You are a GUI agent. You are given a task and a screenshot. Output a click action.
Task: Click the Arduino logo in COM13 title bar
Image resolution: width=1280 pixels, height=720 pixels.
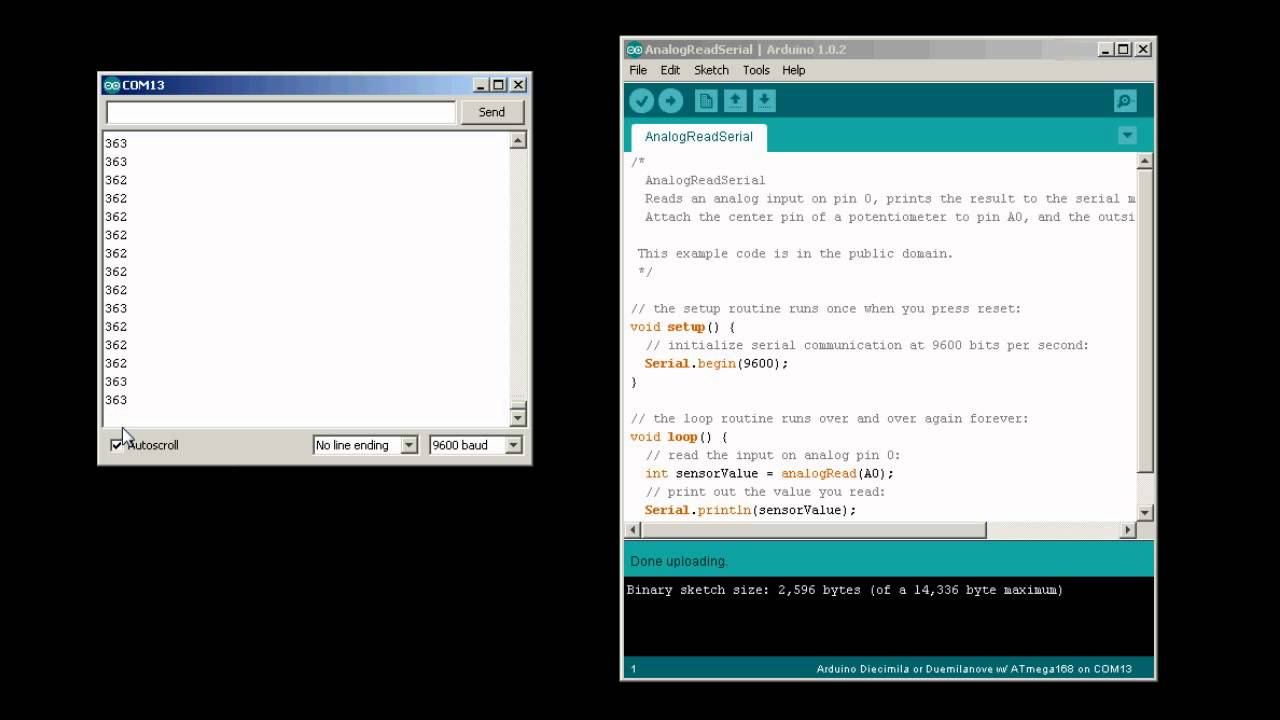[112, 85]
